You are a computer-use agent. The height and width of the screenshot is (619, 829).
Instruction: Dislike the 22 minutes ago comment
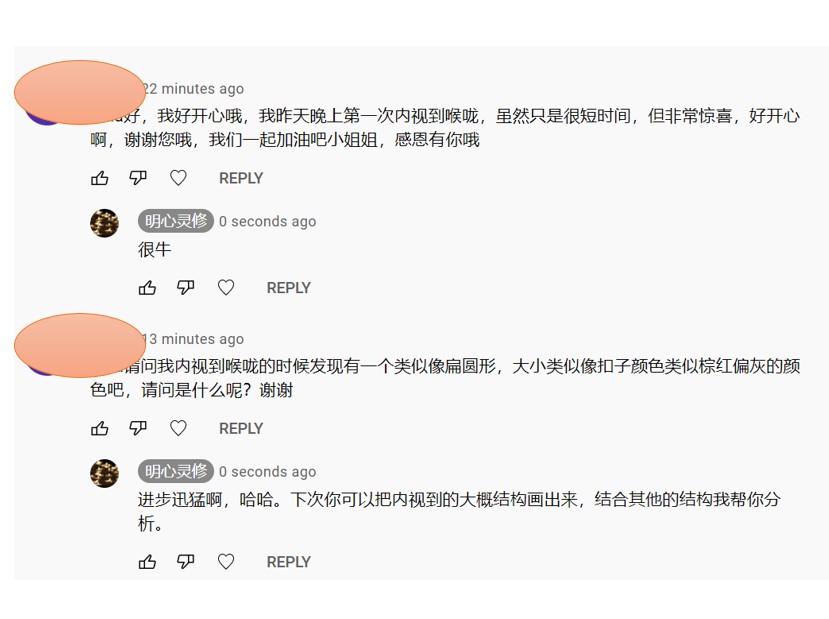138,178
